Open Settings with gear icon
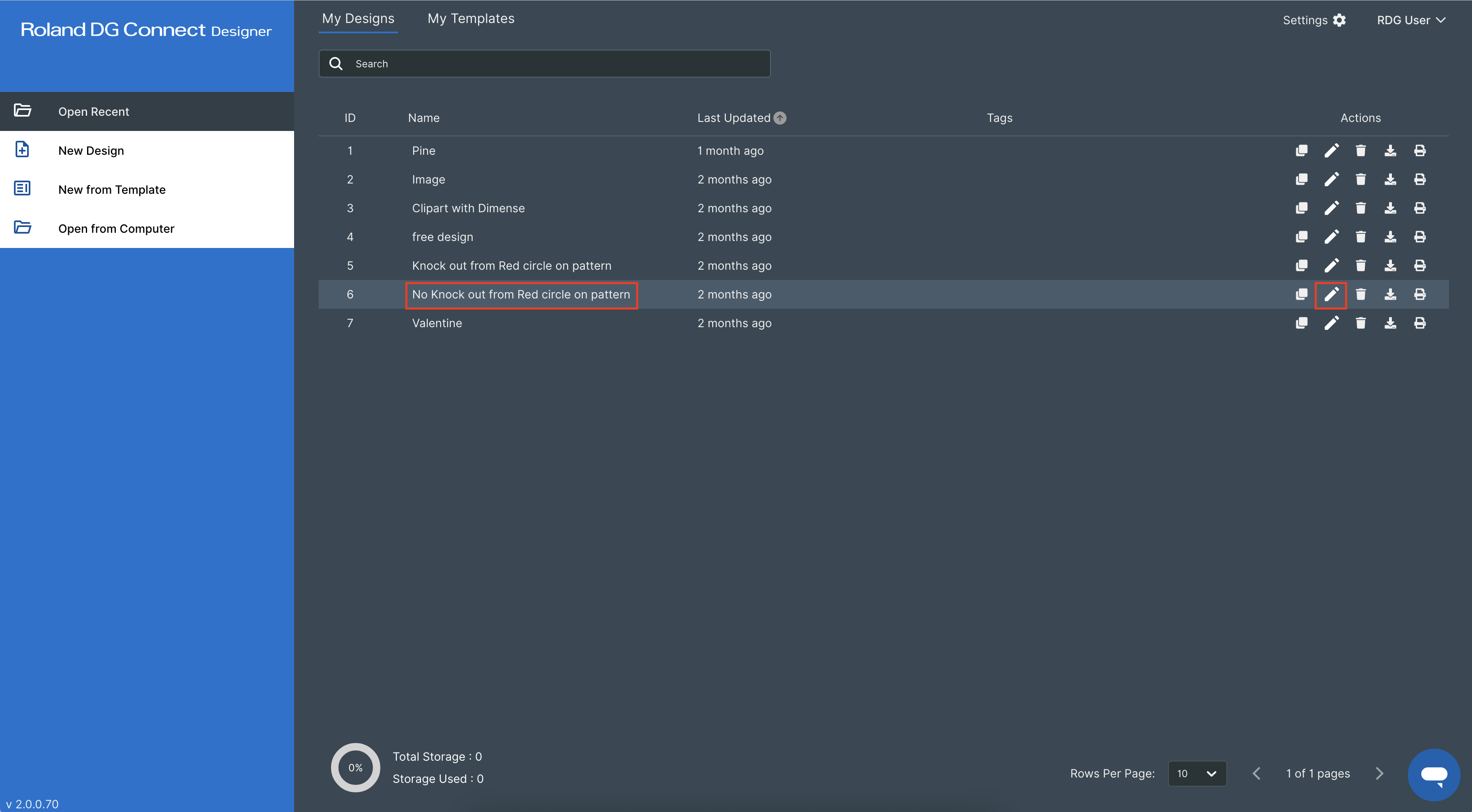This screenshot has height=812, width=1472. [1314, 20]
